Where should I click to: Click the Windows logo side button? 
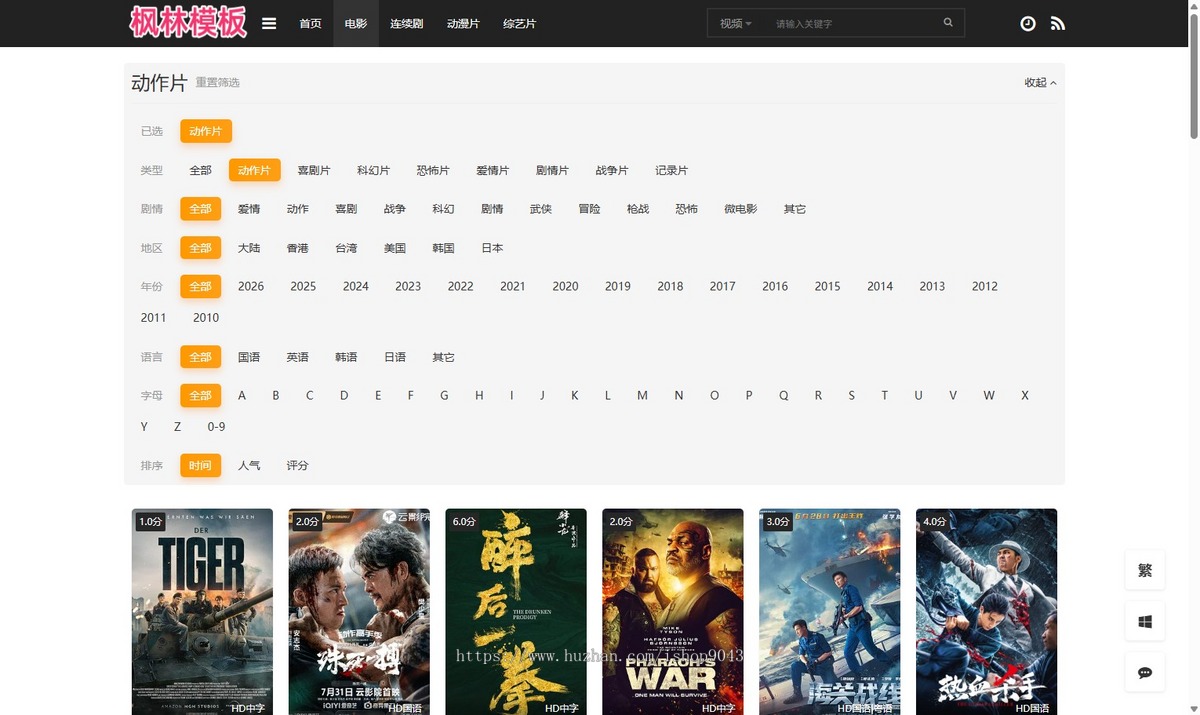pyautogui.click(x=1145, y=621)
